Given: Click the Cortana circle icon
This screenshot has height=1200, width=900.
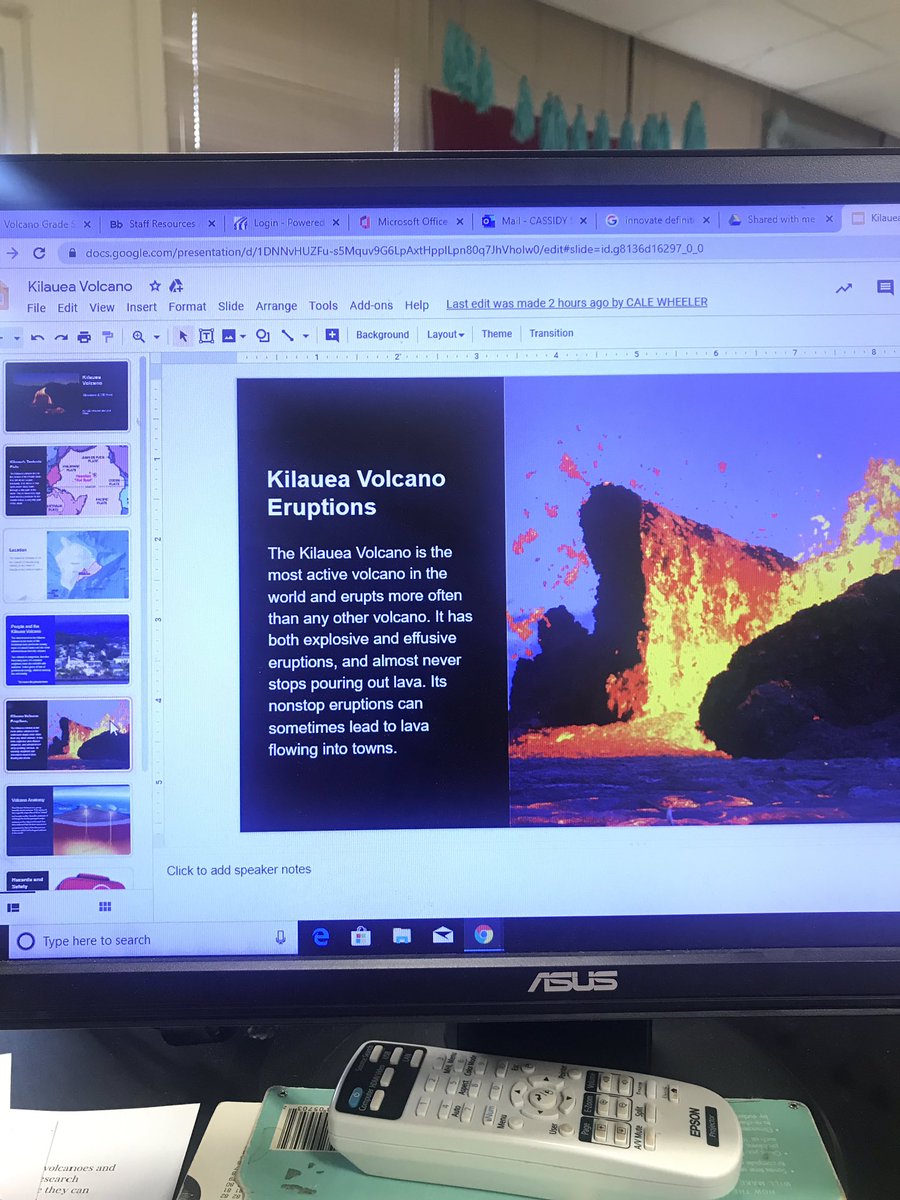Looking at the screenshot, I should 26,941.
